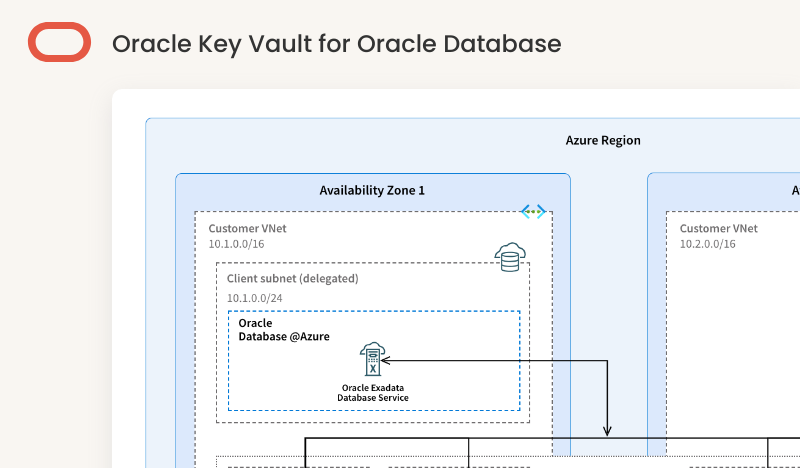This screenshot has width=800, height=468.
Task: Select the 'Oracle Database @Azure' label
Action: 284,330
